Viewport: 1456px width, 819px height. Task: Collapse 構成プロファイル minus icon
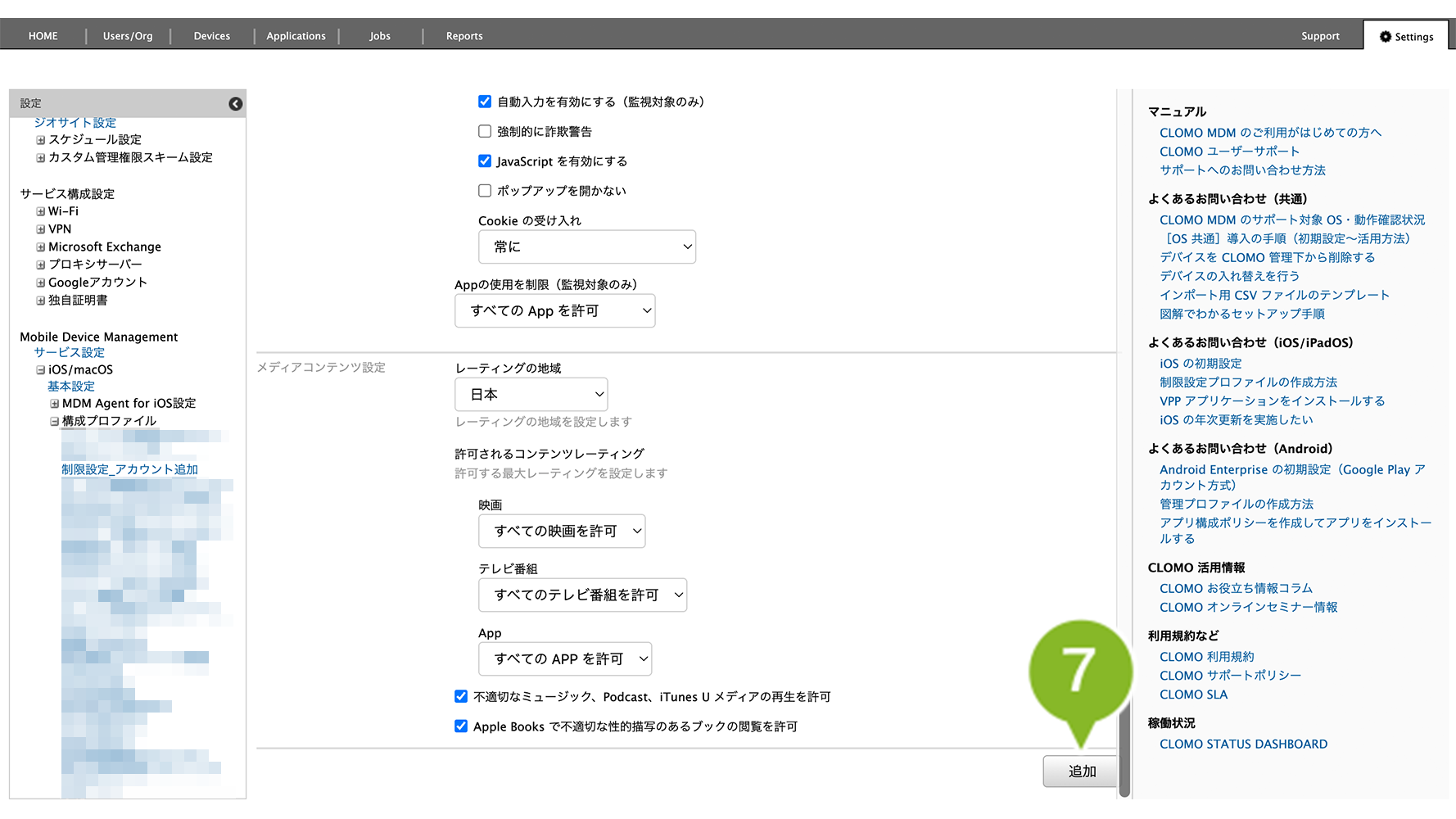click(54, 422)
